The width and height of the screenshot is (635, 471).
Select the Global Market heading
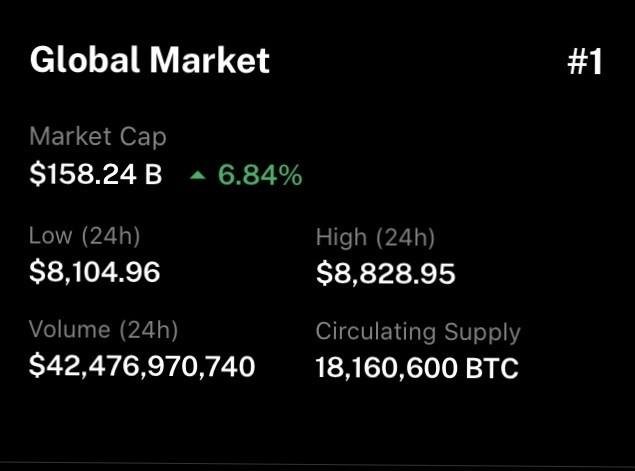(150, 61)
